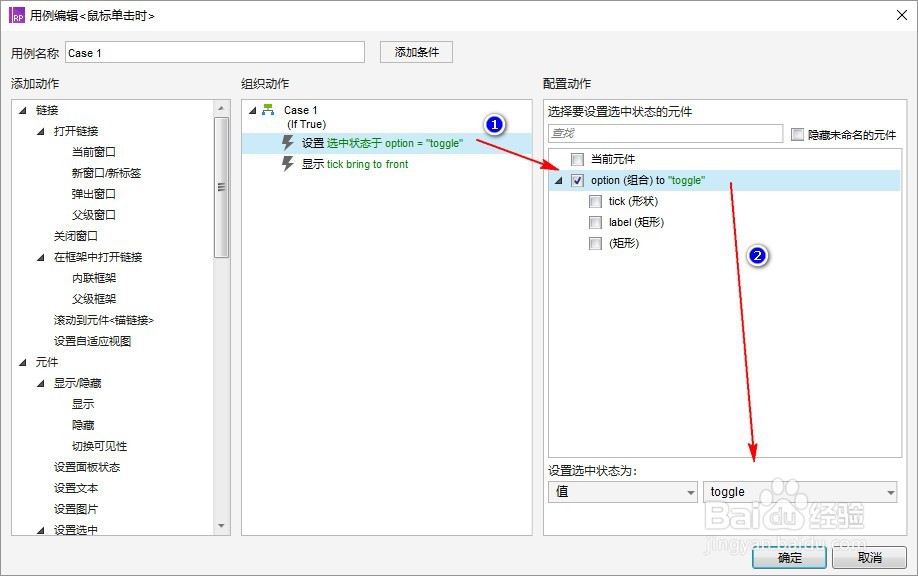The width and height of the screenshot is (918, 576).
Task: Click the 添加条件 button
Action: 416,52
